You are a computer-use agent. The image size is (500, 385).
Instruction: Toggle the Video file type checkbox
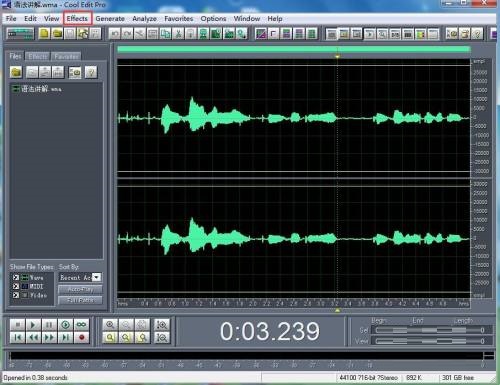click(x=16, y=295)
